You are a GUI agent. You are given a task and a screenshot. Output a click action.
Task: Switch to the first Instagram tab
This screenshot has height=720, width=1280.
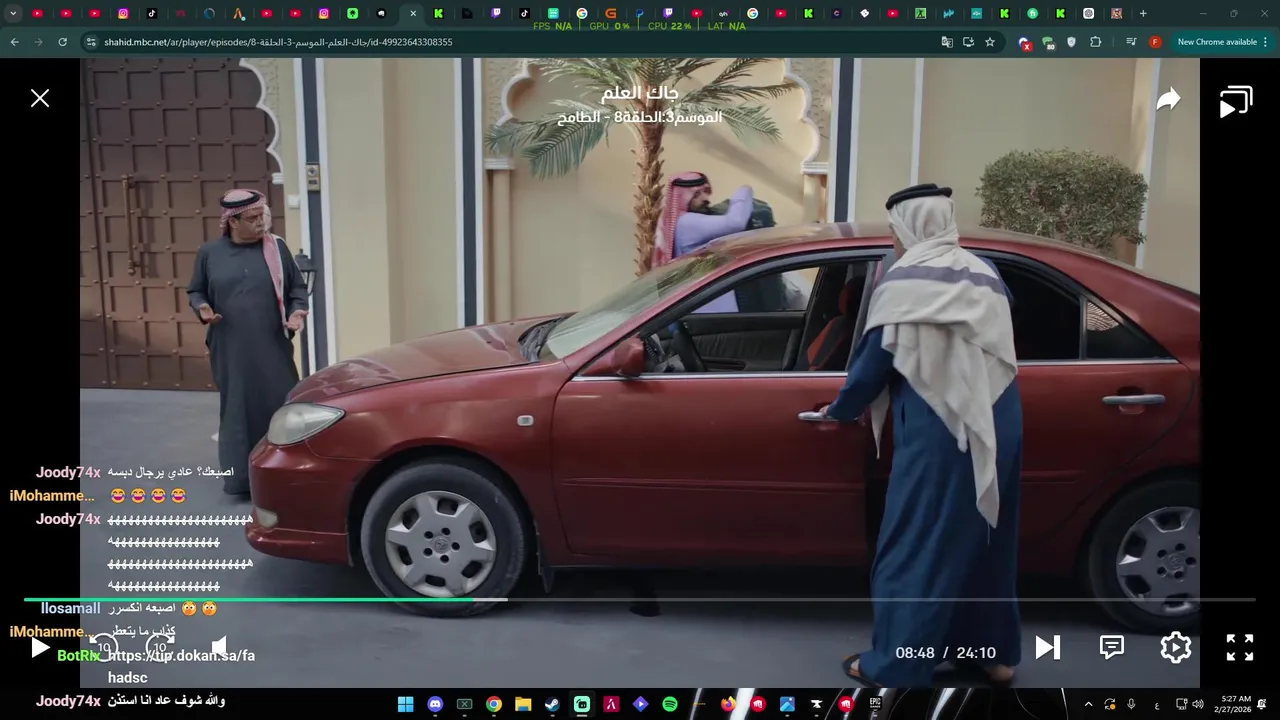(x=123, y=13)
